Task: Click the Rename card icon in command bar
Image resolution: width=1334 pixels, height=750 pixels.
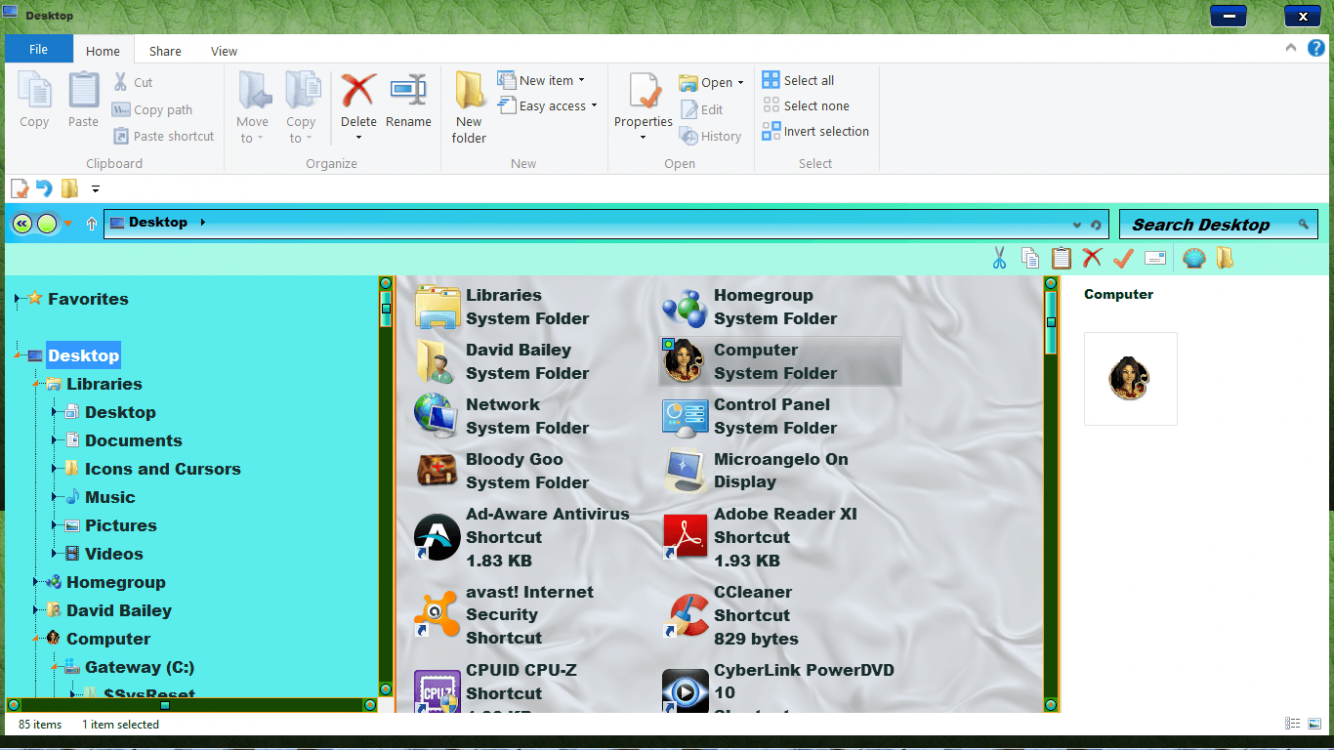Action: pyautogui.click(x=1155, y=259)
